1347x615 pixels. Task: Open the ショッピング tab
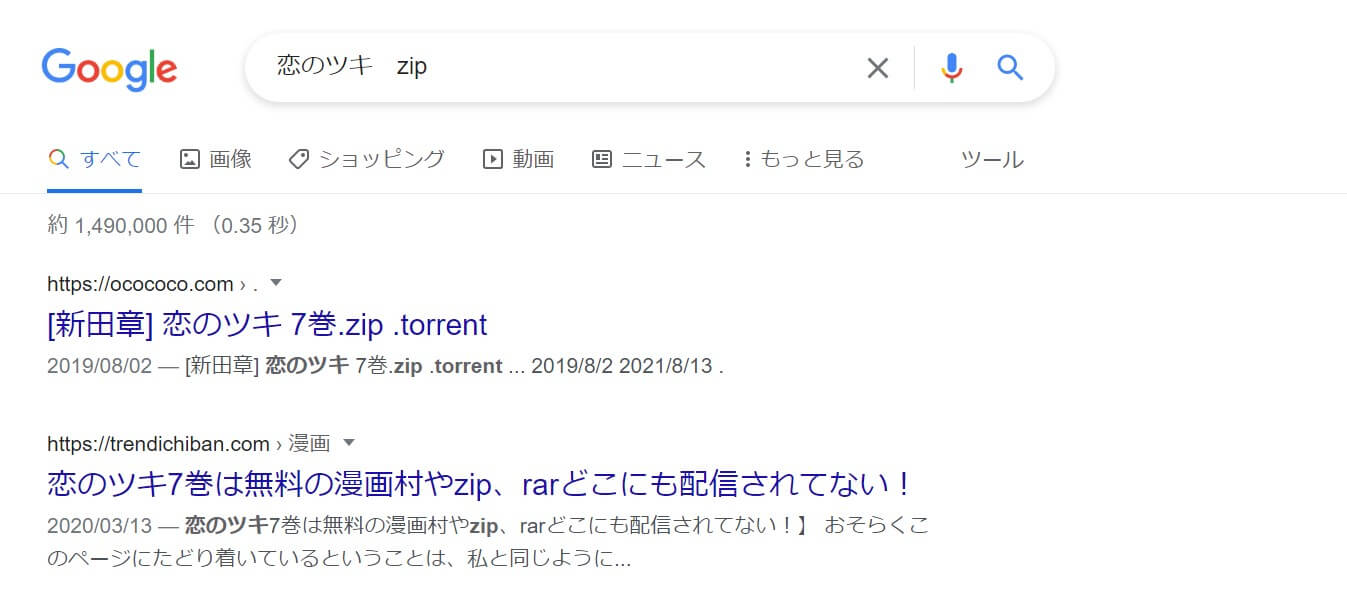pos(366,159)
